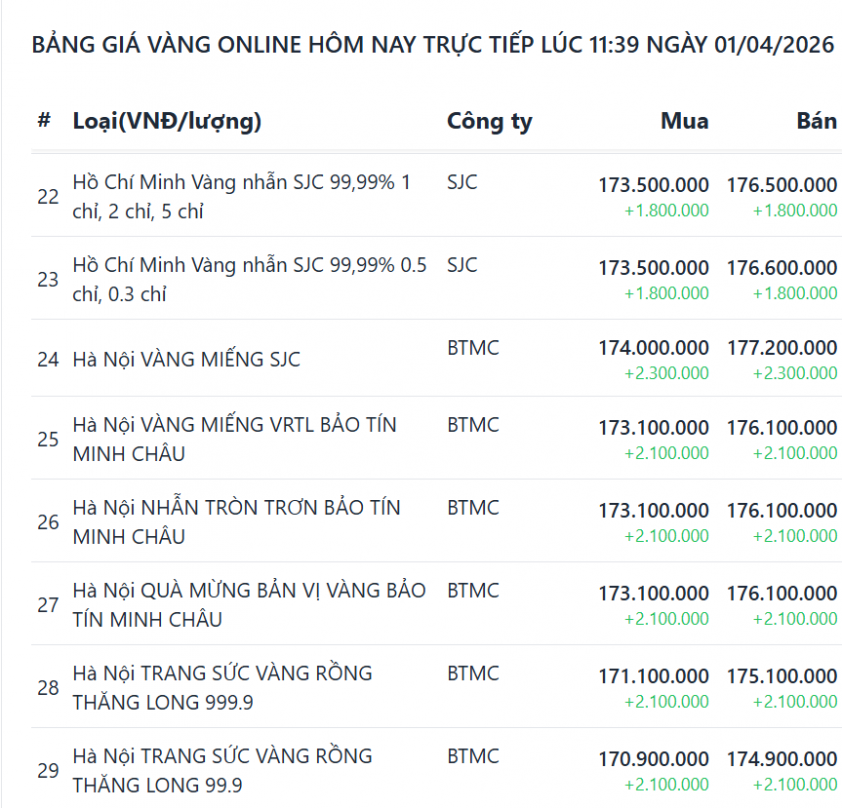Screen dimensions: 842x808
Task: Click the "Loại(VNĐ/lượng)" column header
Action: pyautogui.click(x=167, y=122)
